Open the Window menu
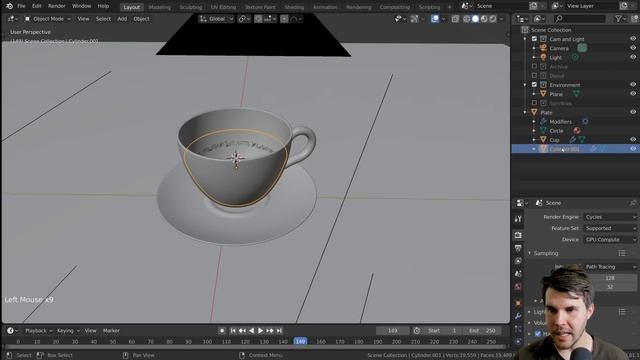This screenshot has width=640, height=360. pos(81,6)
